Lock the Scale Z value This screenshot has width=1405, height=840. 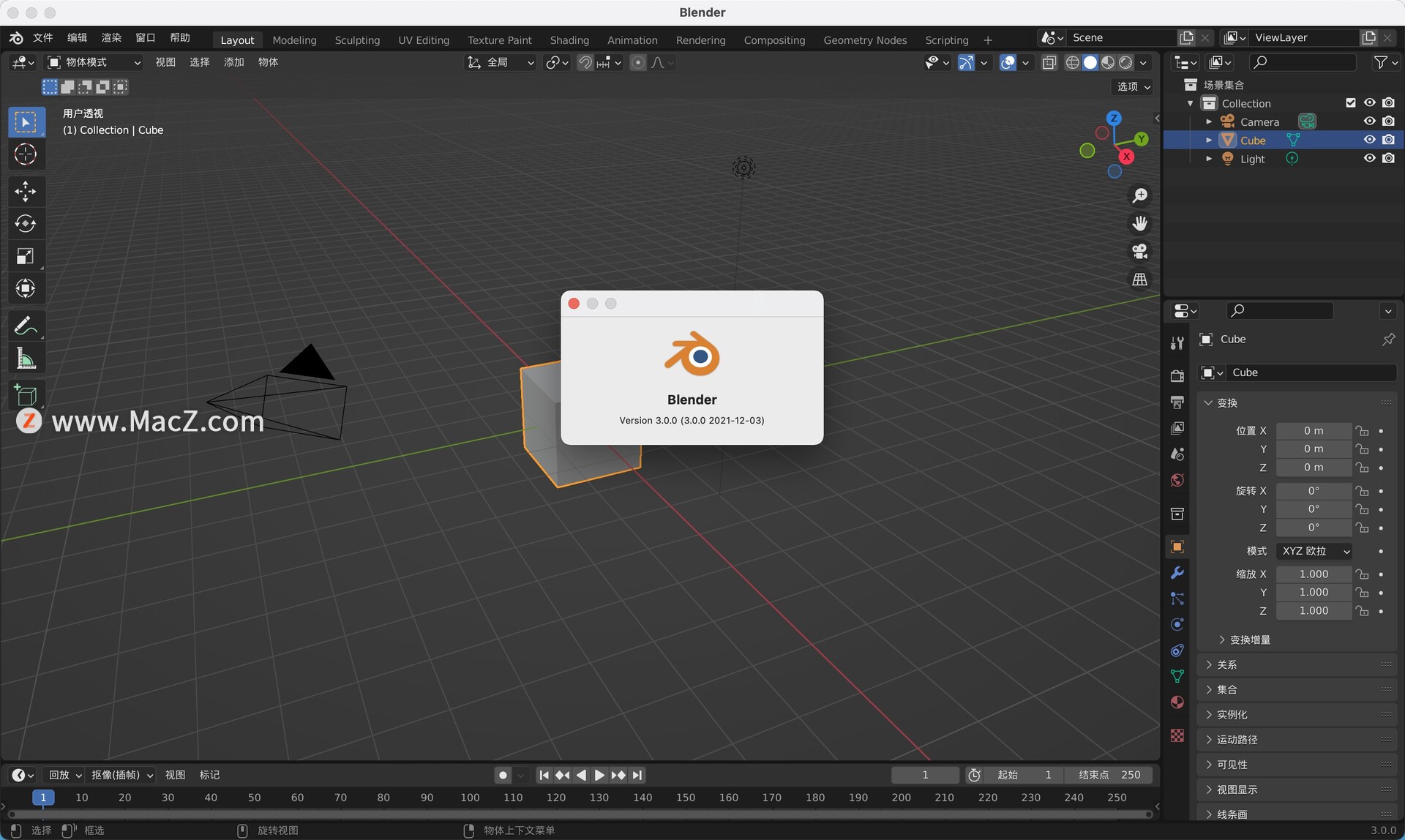point(1362,611)
